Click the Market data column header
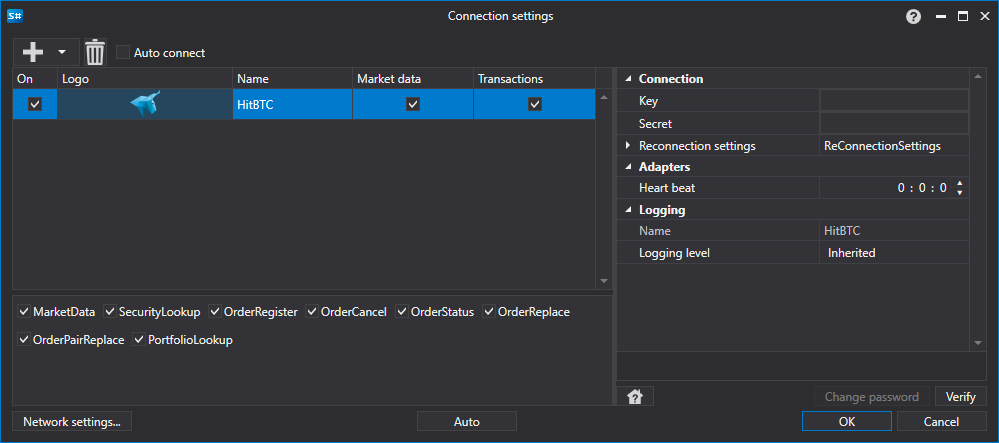 click(x=413, y=79)
